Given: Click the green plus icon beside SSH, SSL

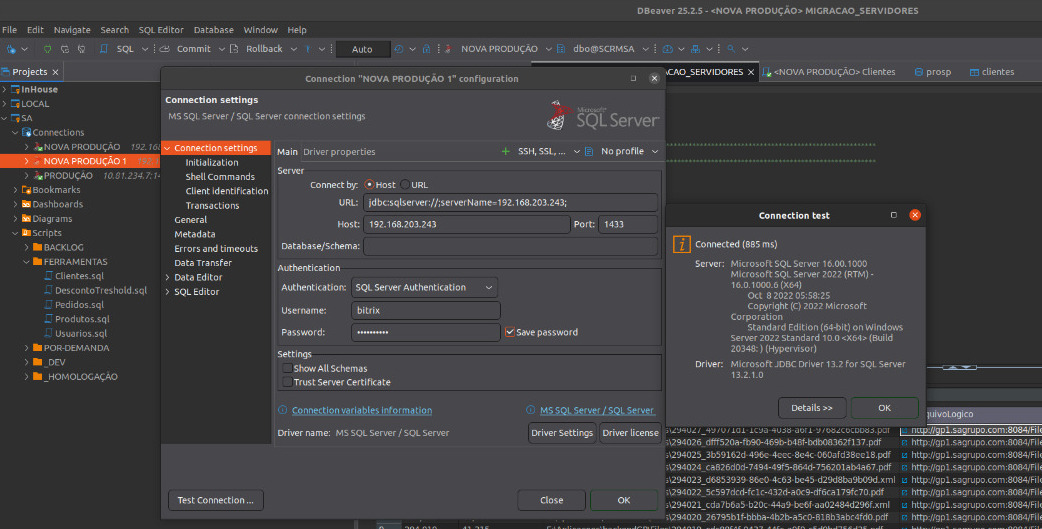Looking at the screenshot, I should pos(505,152).
